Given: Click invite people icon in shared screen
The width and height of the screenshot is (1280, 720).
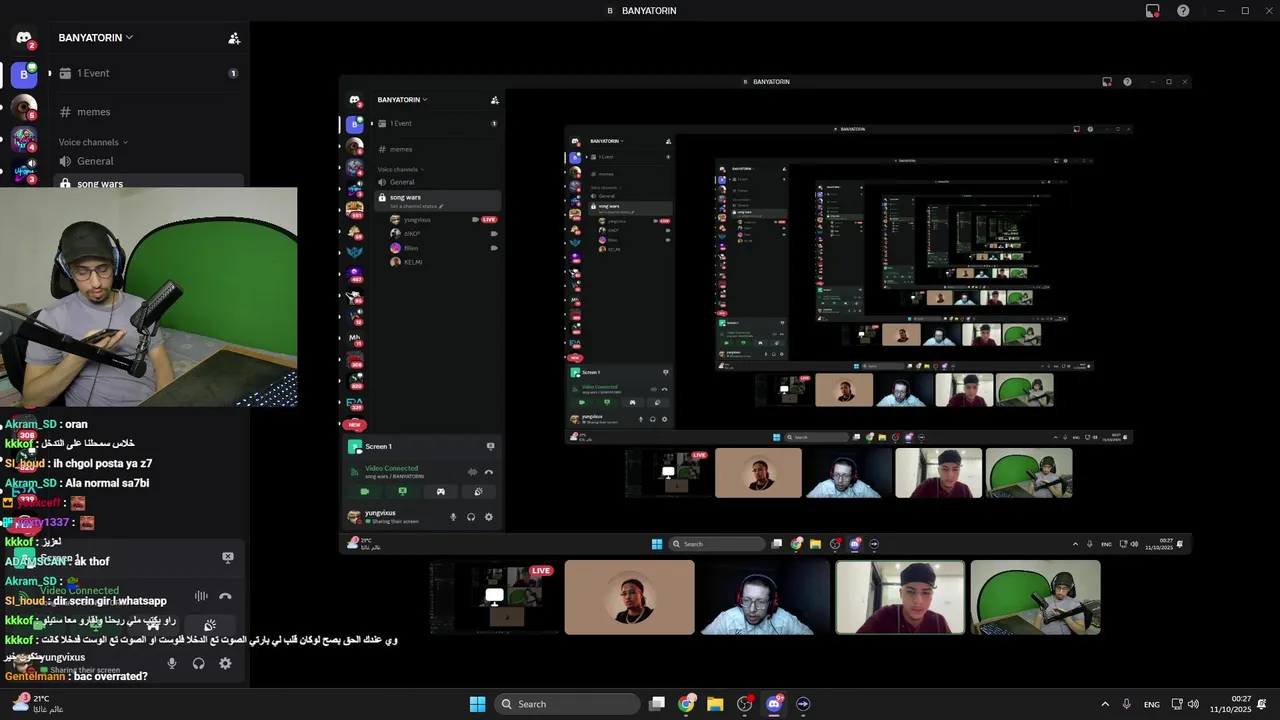Looking at the screenshot, I should click(x=494, y=100).
